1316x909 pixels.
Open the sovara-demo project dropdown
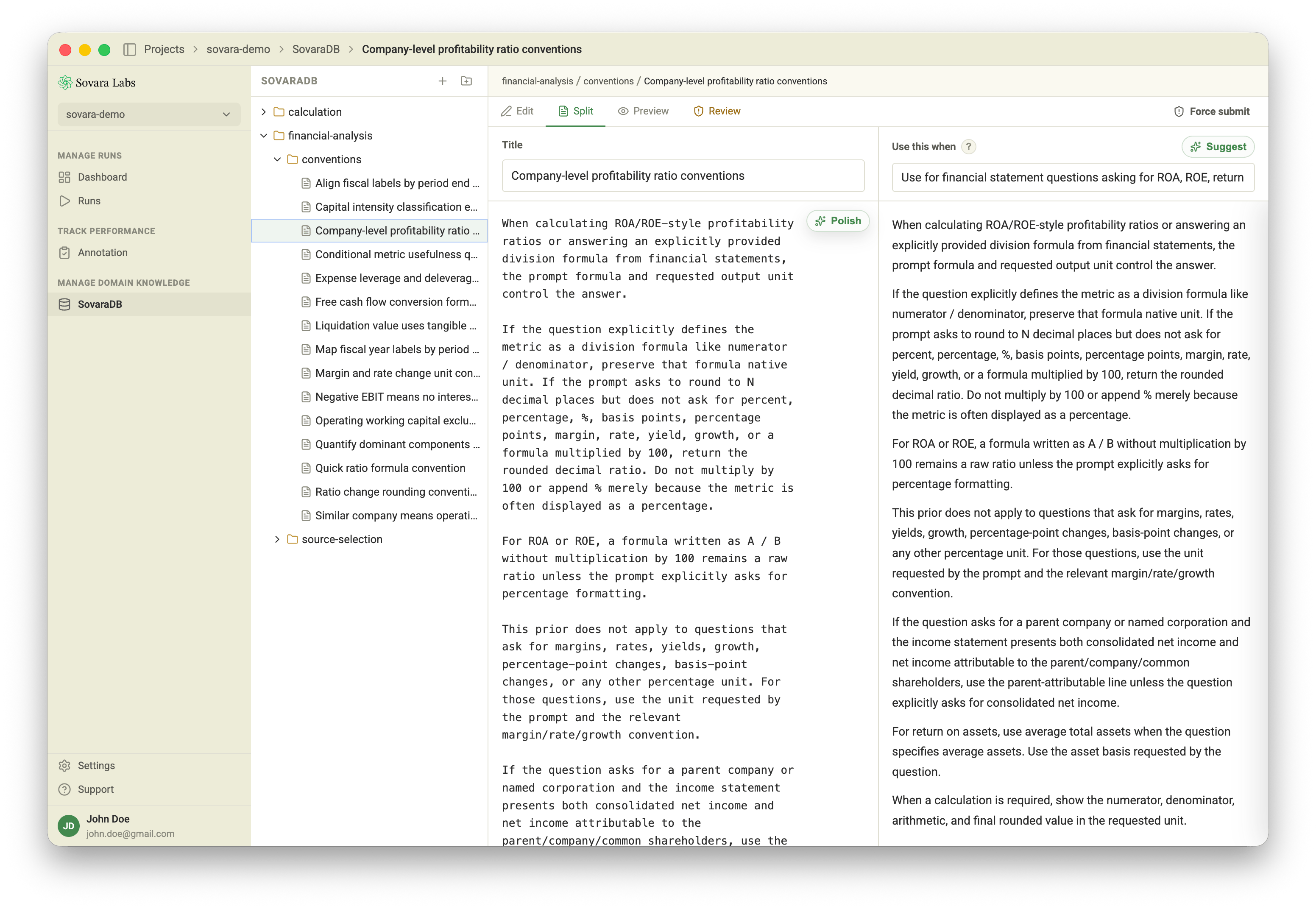pyautogui.click(x=149, y=114)
